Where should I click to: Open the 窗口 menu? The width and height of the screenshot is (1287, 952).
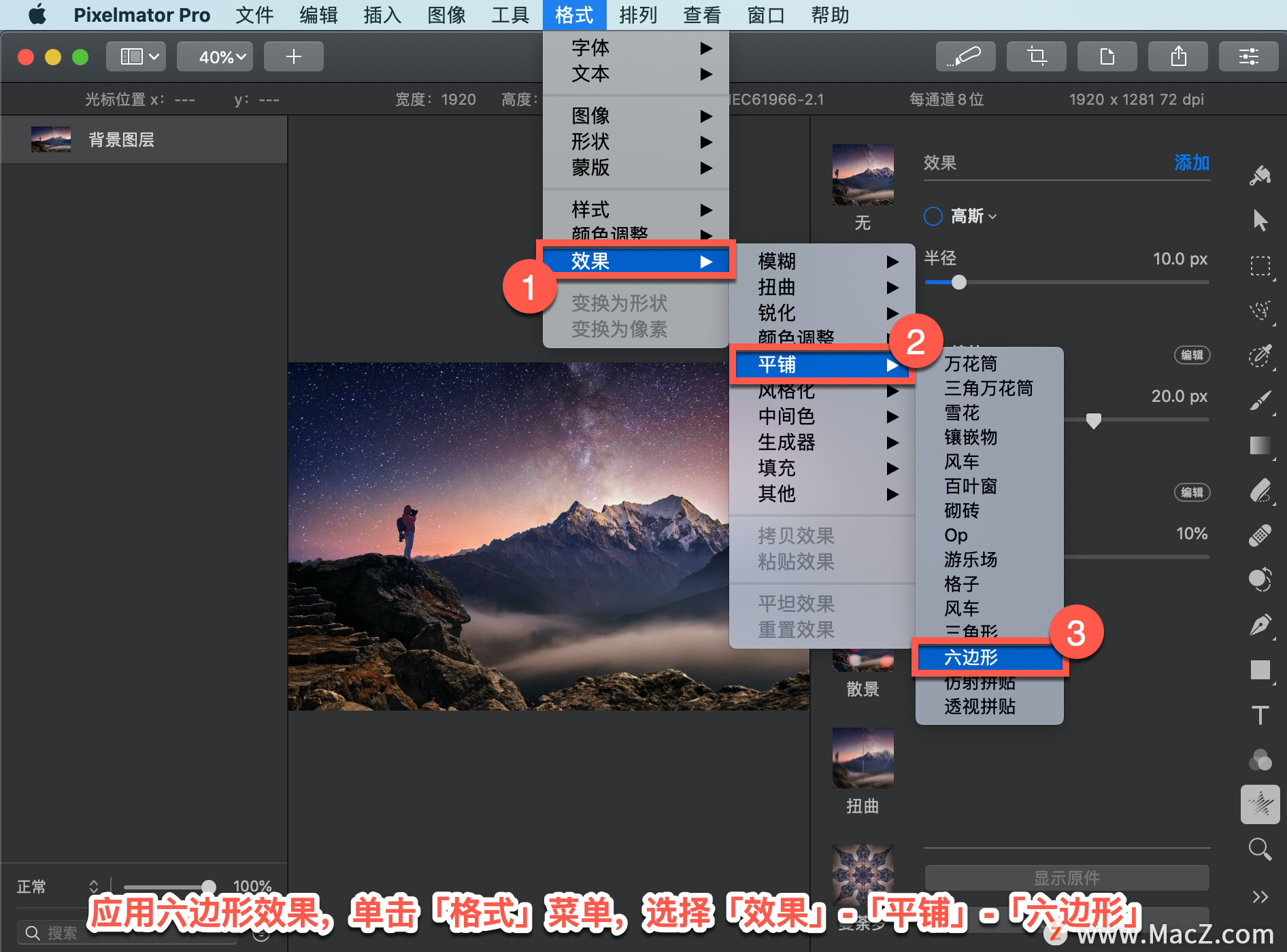coord(766,15)
